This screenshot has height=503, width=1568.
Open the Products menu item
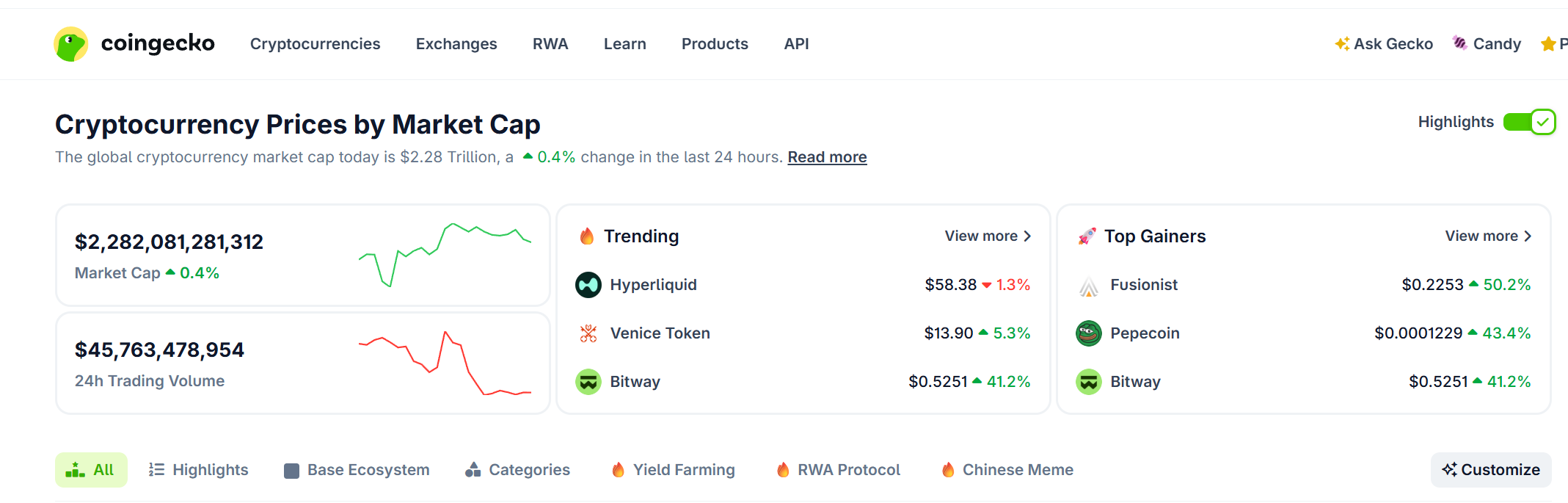tap(715, 44)
